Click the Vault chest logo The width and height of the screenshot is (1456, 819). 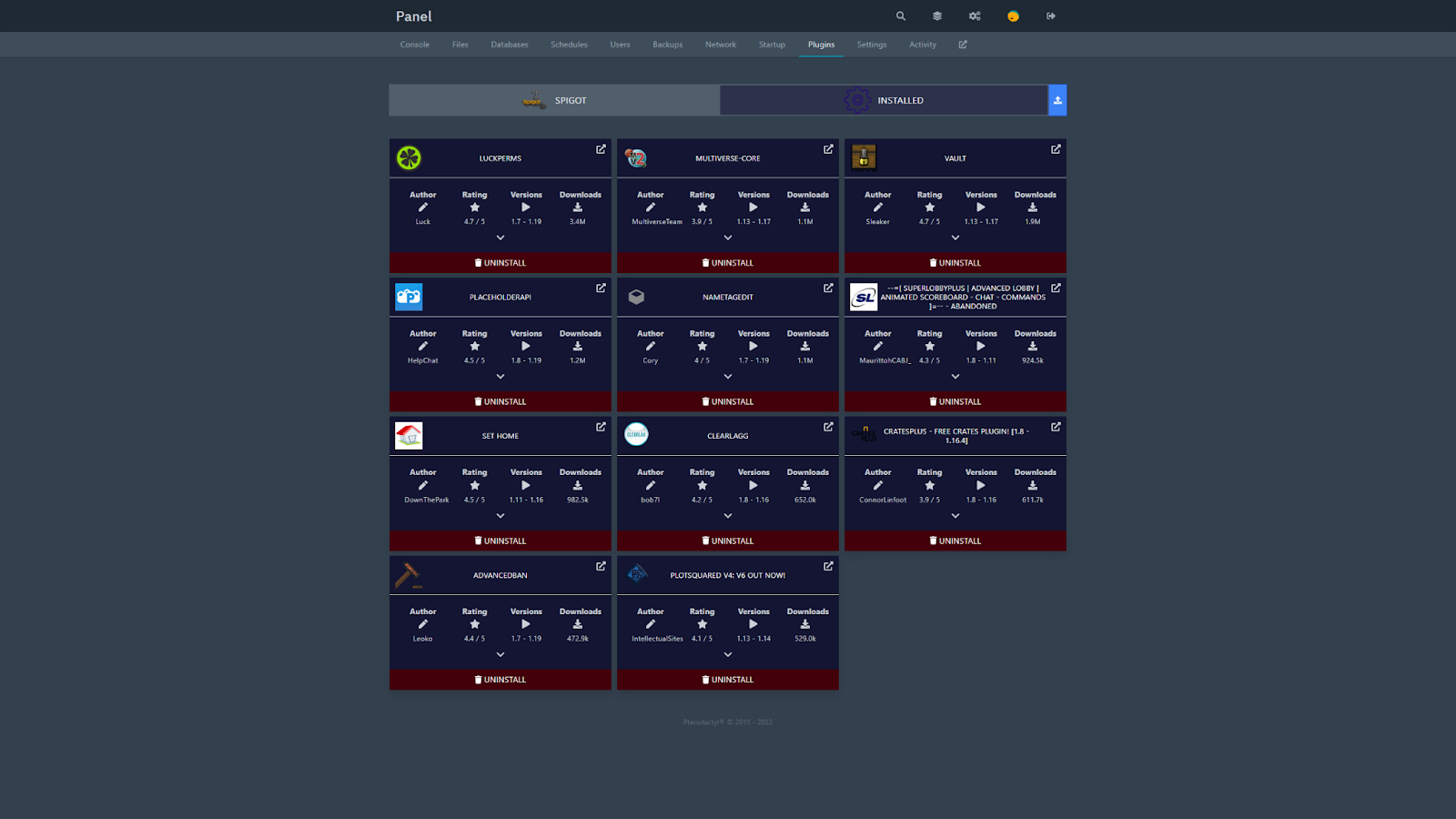[864, 157]
